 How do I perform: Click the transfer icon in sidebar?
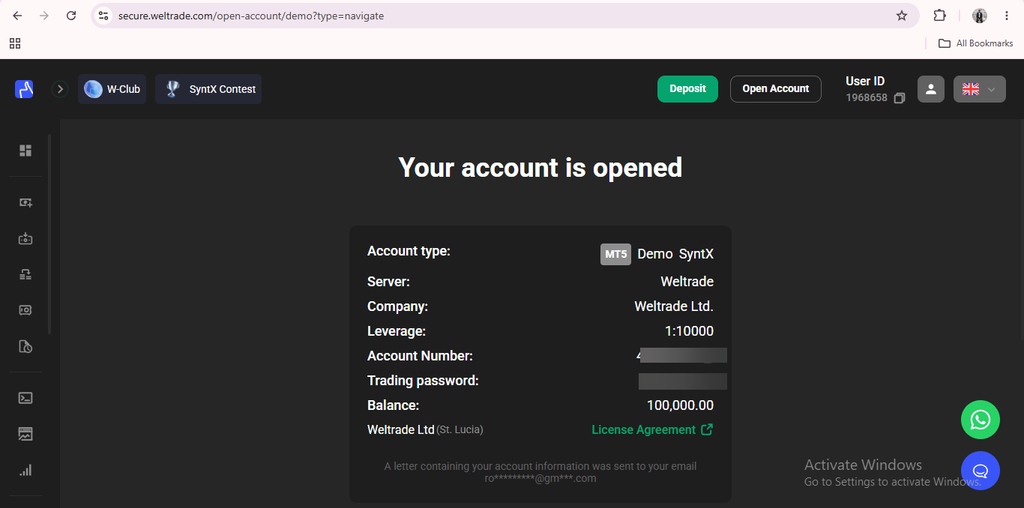[x=25, y=275]
